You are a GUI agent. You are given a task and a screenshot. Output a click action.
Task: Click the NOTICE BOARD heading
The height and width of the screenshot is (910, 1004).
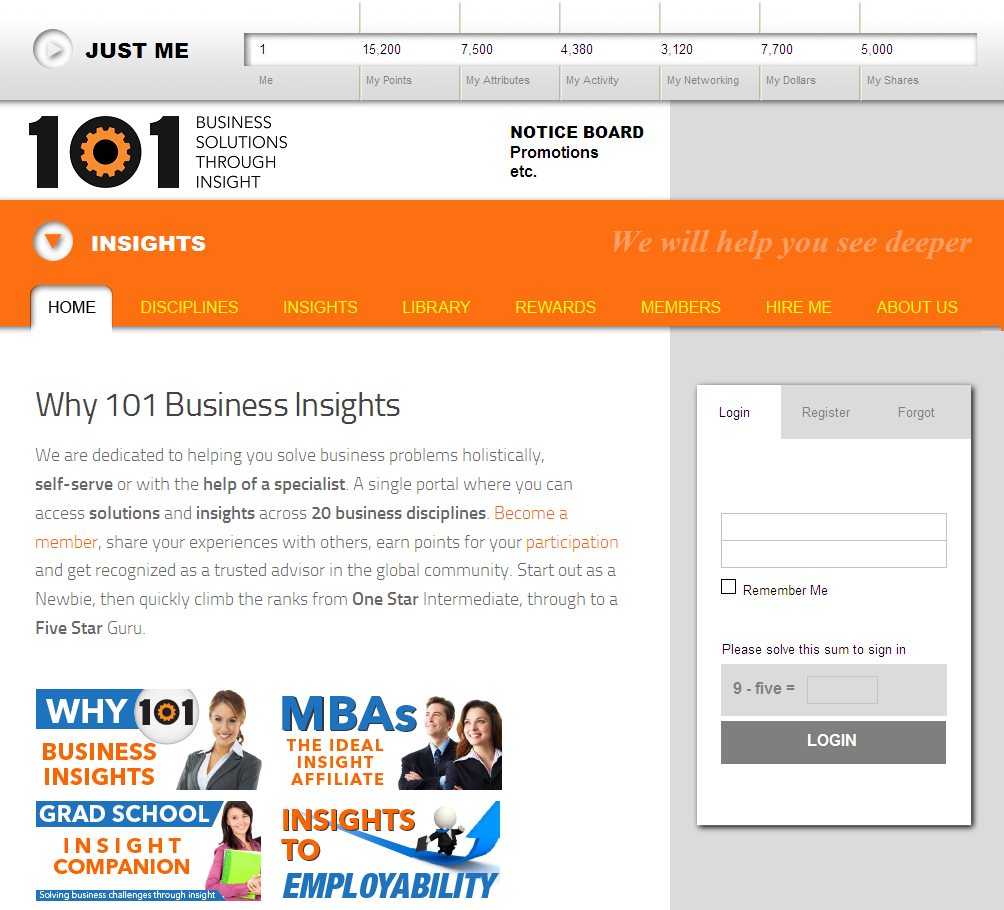577,132
